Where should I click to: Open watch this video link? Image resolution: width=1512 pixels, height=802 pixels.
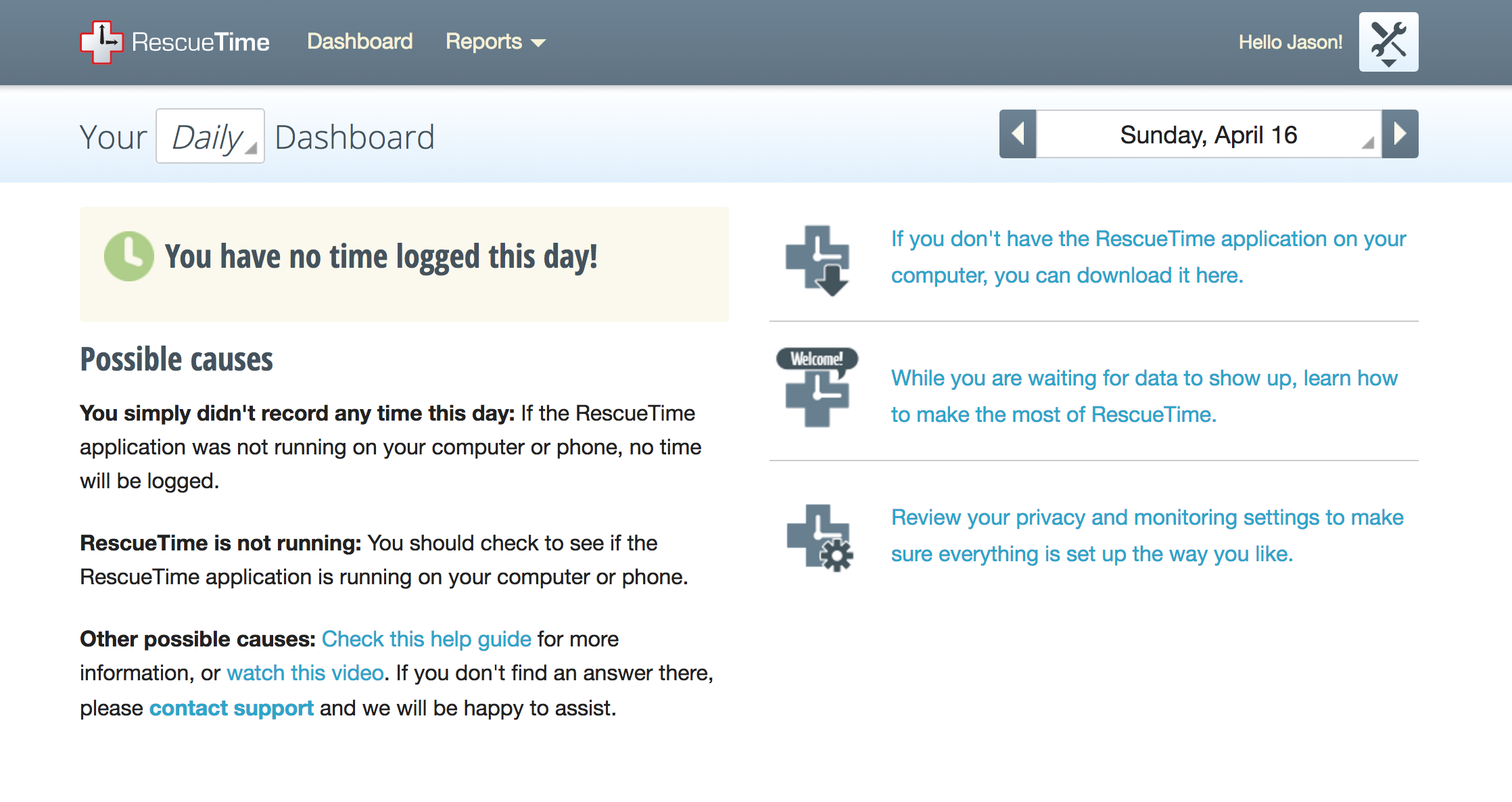[x=306, y=673]
